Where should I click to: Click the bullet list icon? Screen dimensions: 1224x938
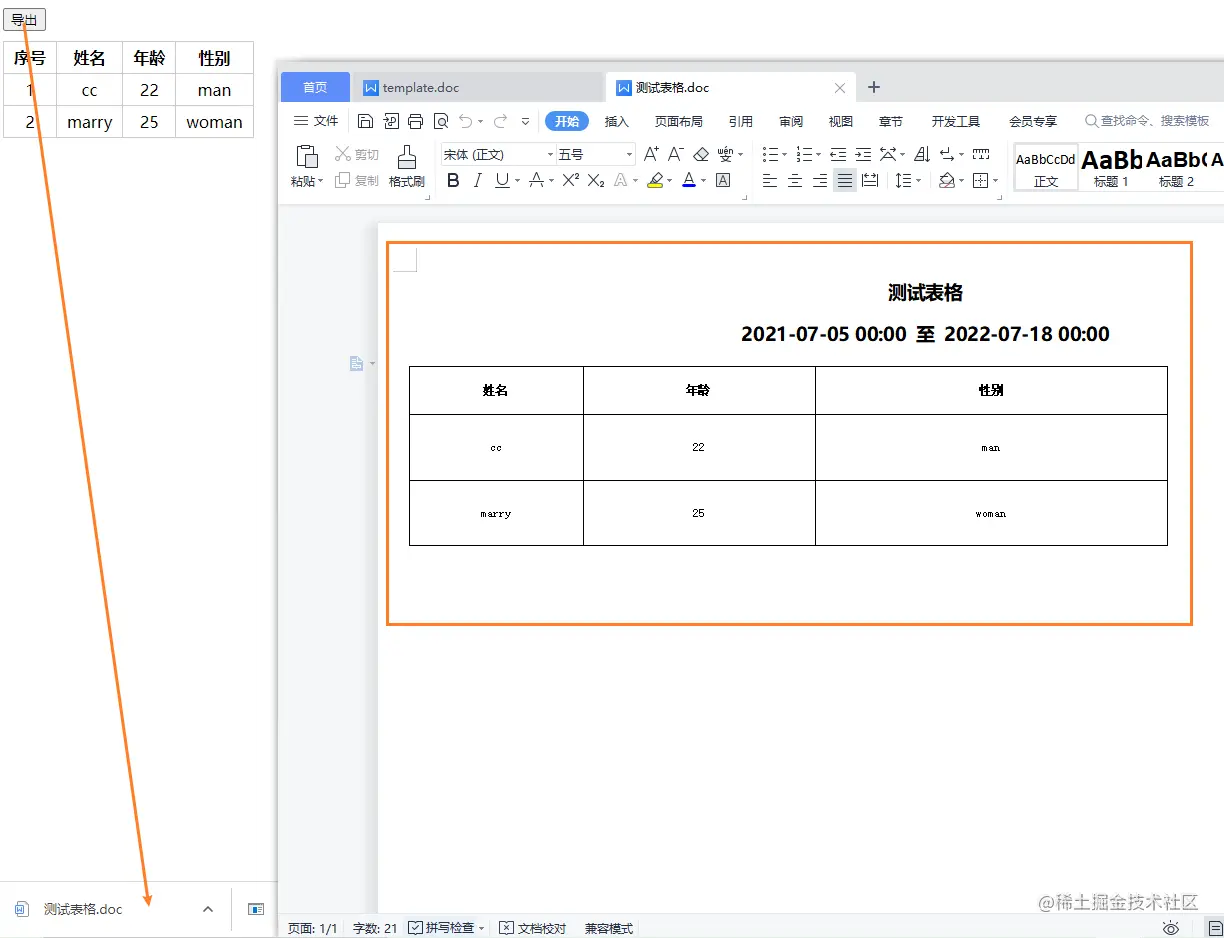point(770,154)
